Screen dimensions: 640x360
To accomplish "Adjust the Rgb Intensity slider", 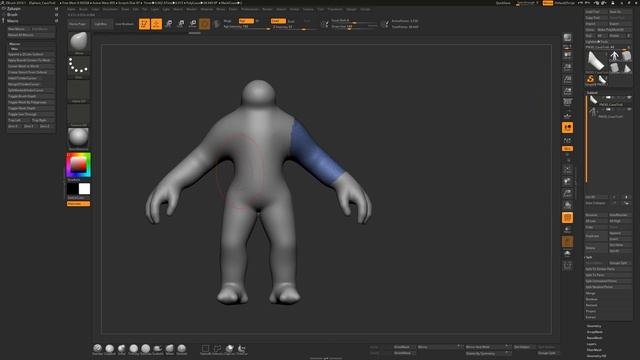I will point(247,27).
